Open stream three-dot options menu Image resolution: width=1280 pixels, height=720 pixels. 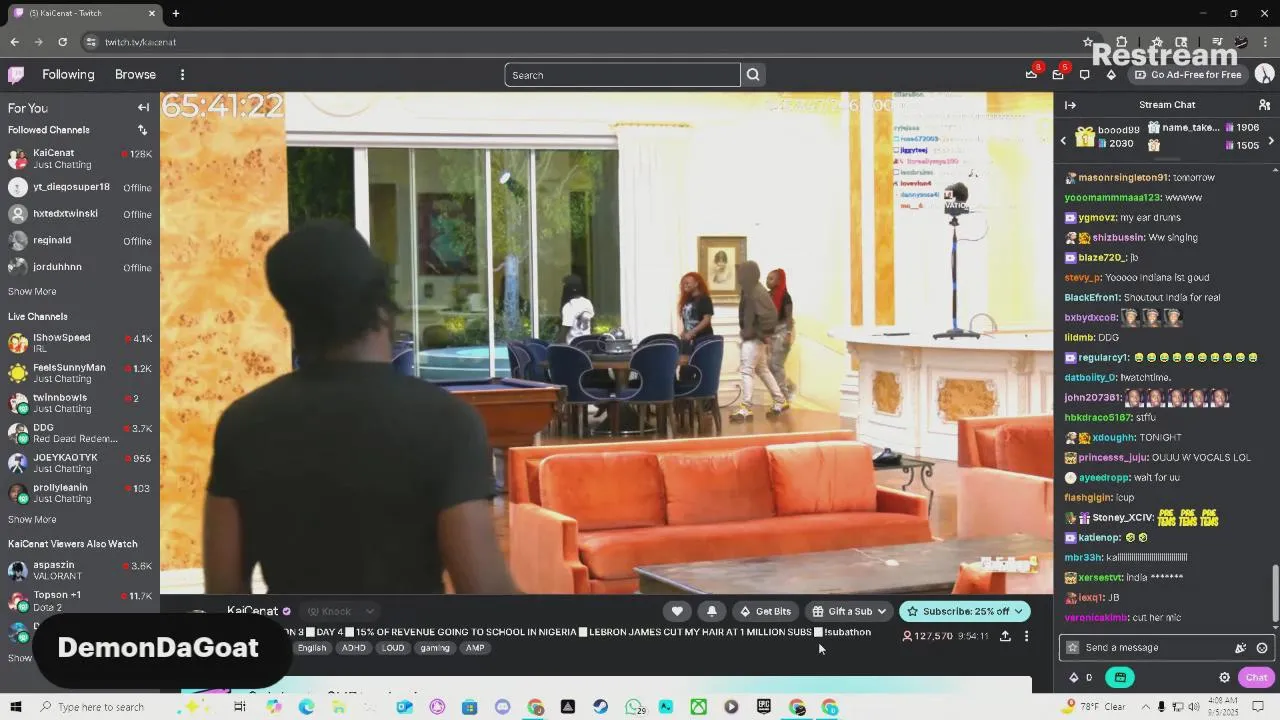[x=1026, y=636]
